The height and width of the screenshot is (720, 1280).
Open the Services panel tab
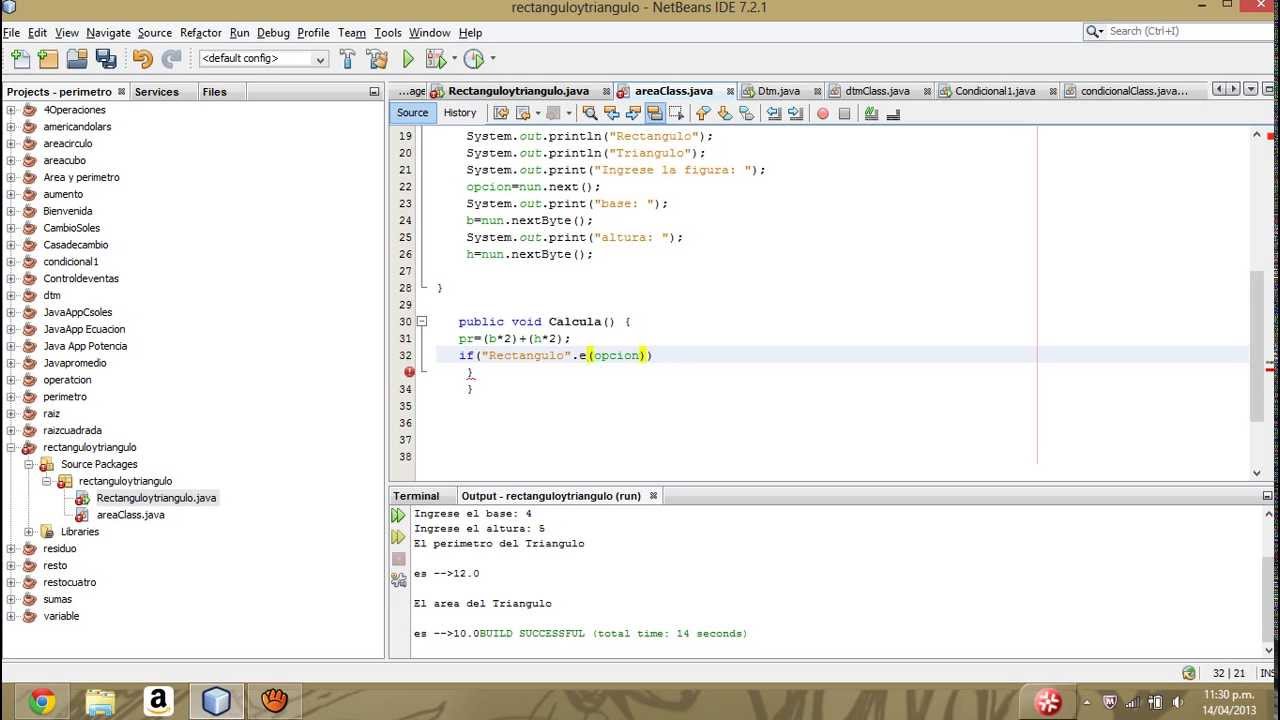click(x=157, y=92)
